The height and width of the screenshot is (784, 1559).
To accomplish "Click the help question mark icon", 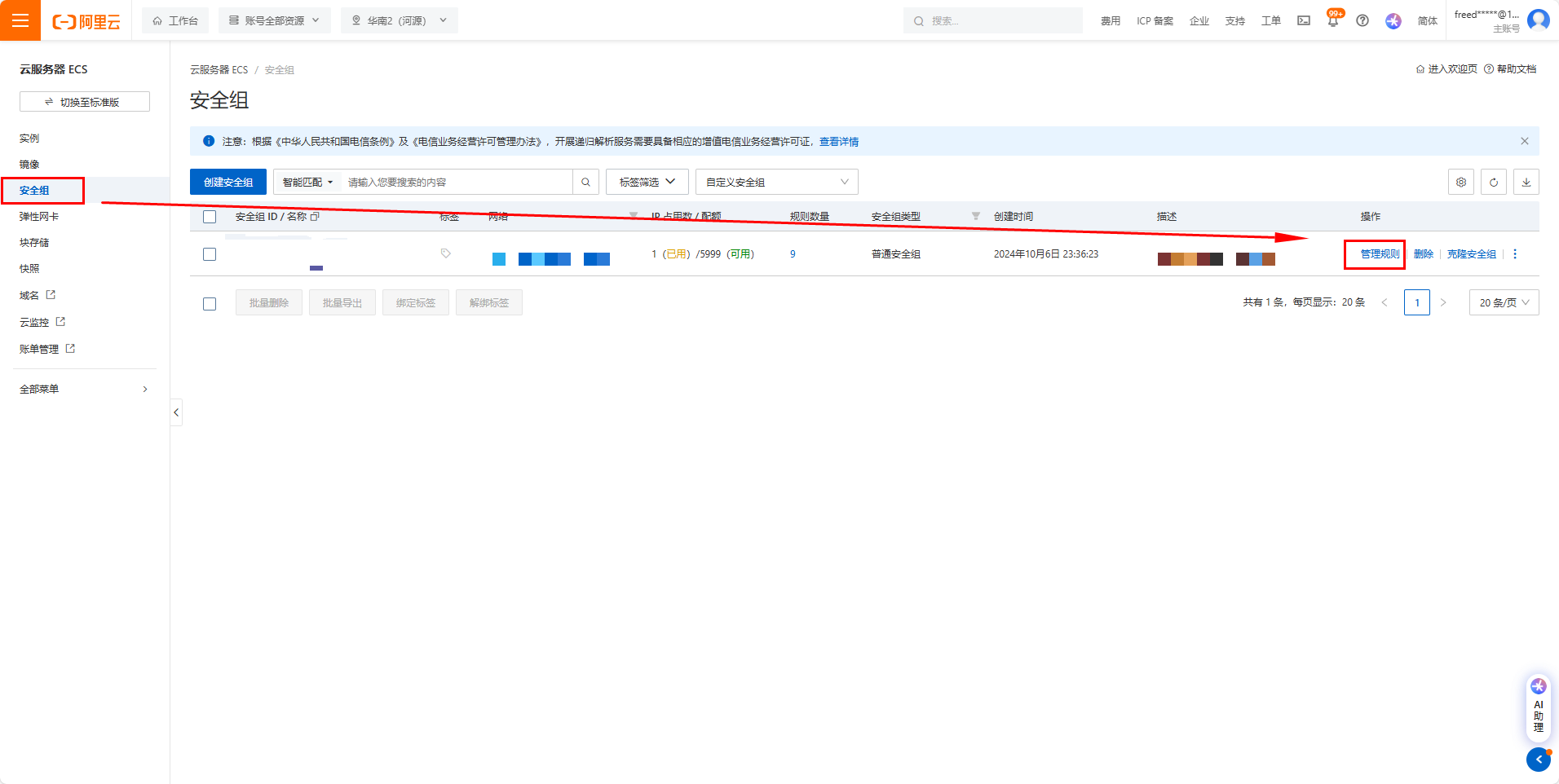I will [1362, 21].
